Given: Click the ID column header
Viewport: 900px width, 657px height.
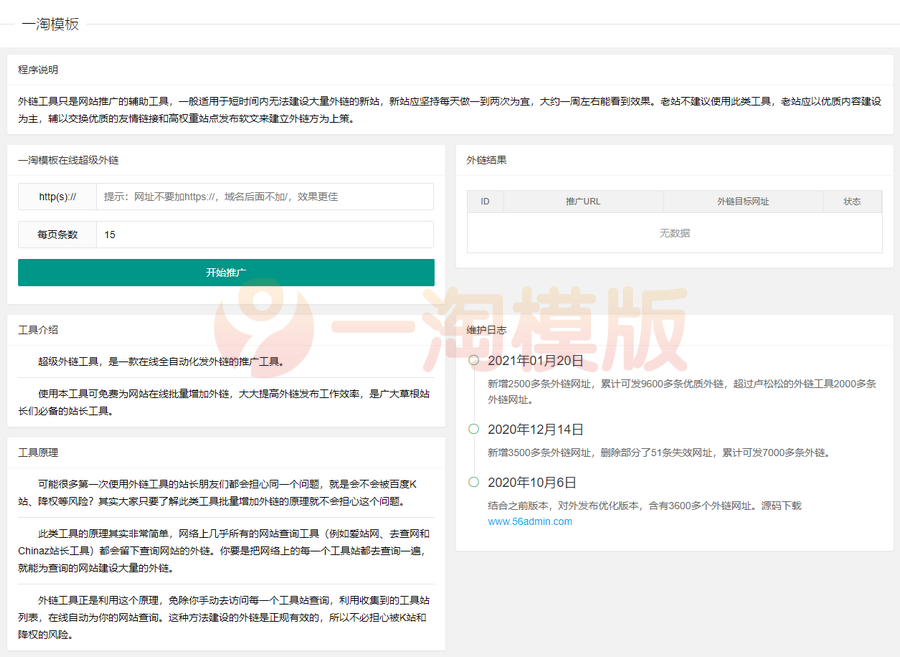Looking at the screenshot, I should (x=486, y=201).
